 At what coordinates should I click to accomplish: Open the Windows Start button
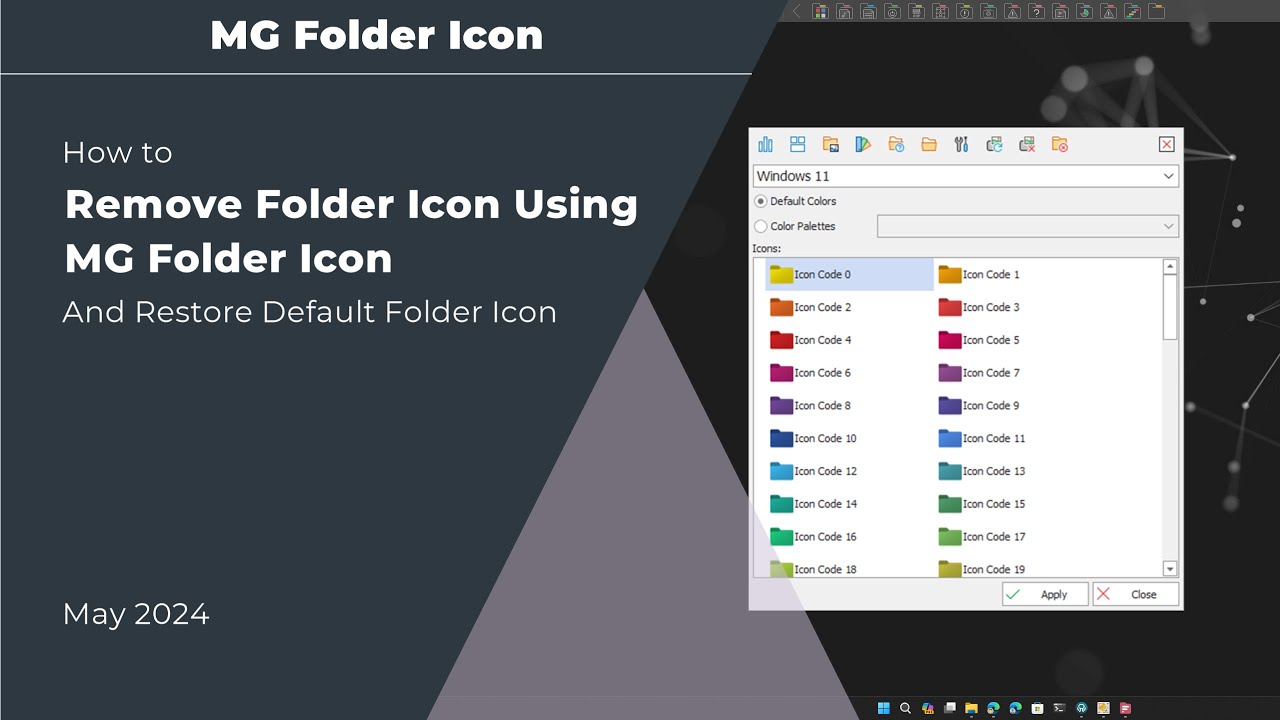click(x=884, y=708)
